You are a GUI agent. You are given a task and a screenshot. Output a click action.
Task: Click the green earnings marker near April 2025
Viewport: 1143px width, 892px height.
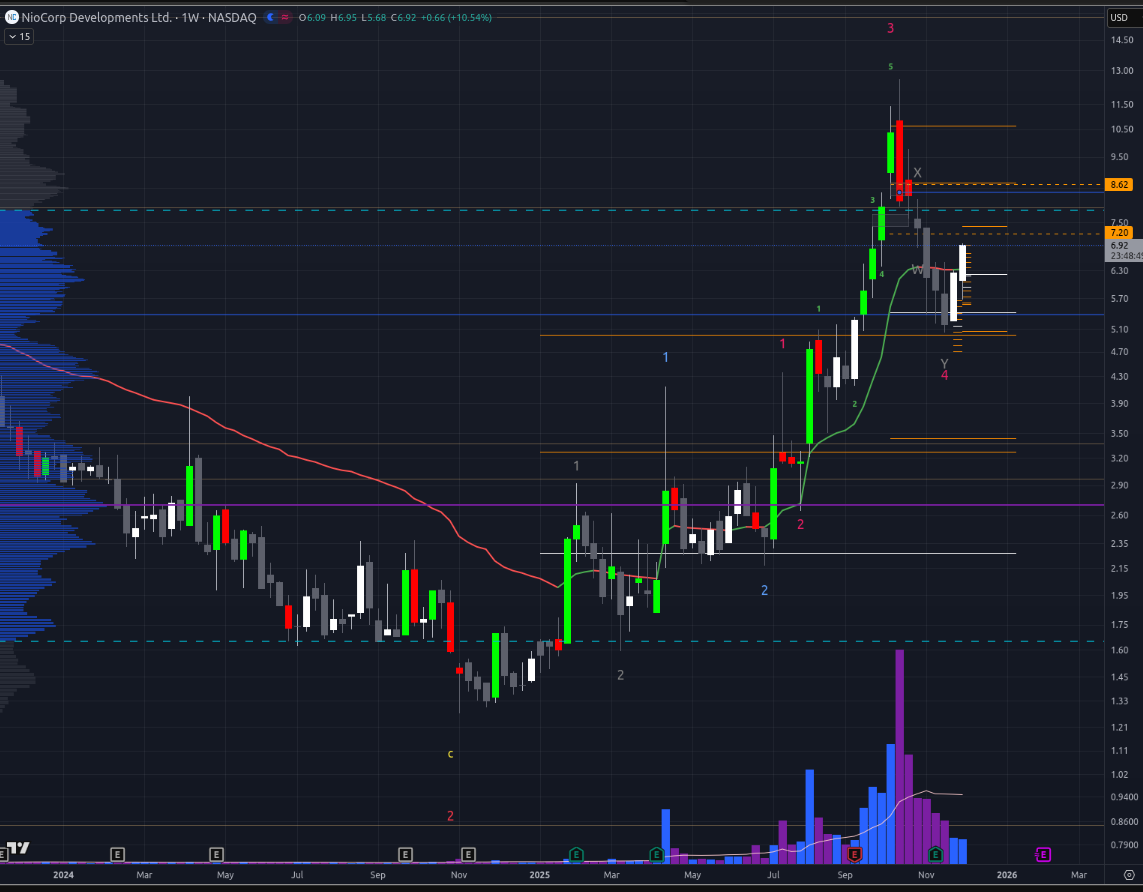(656, 854)
